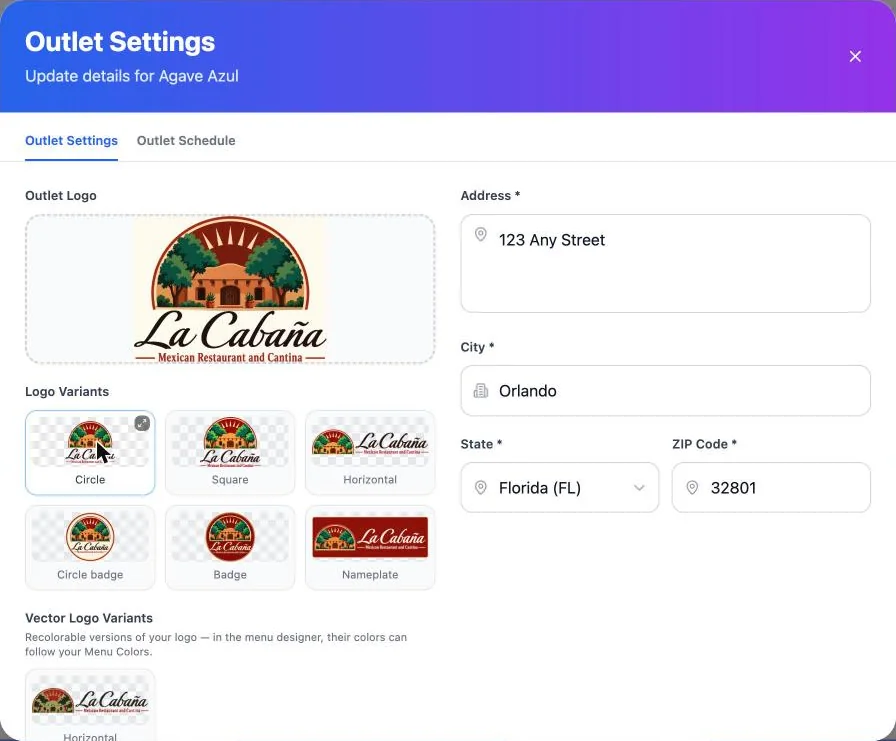Image resolution: width=896 pixels, height=741 pixels.
Task: Select the Horizontal logo variant under Logo Variants
Action: point(370,452)
